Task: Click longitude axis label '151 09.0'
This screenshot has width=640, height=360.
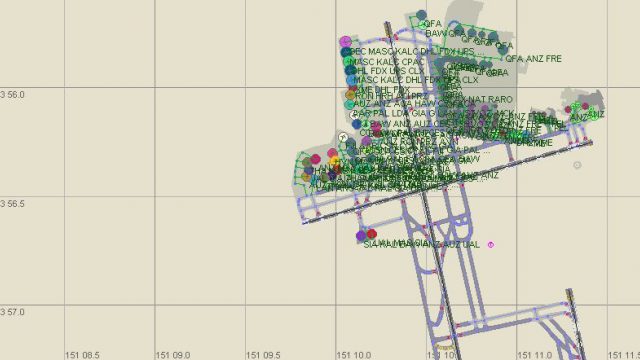Action: tap(173, 356)
